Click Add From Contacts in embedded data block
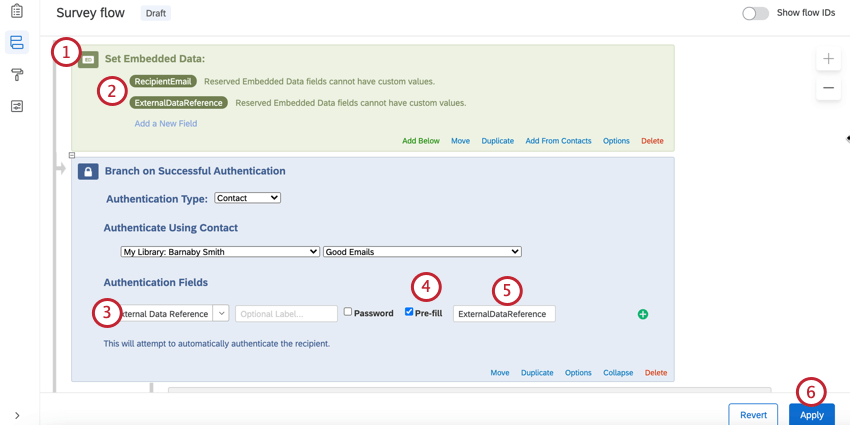850x425 pixels. [x=558, y=141]
